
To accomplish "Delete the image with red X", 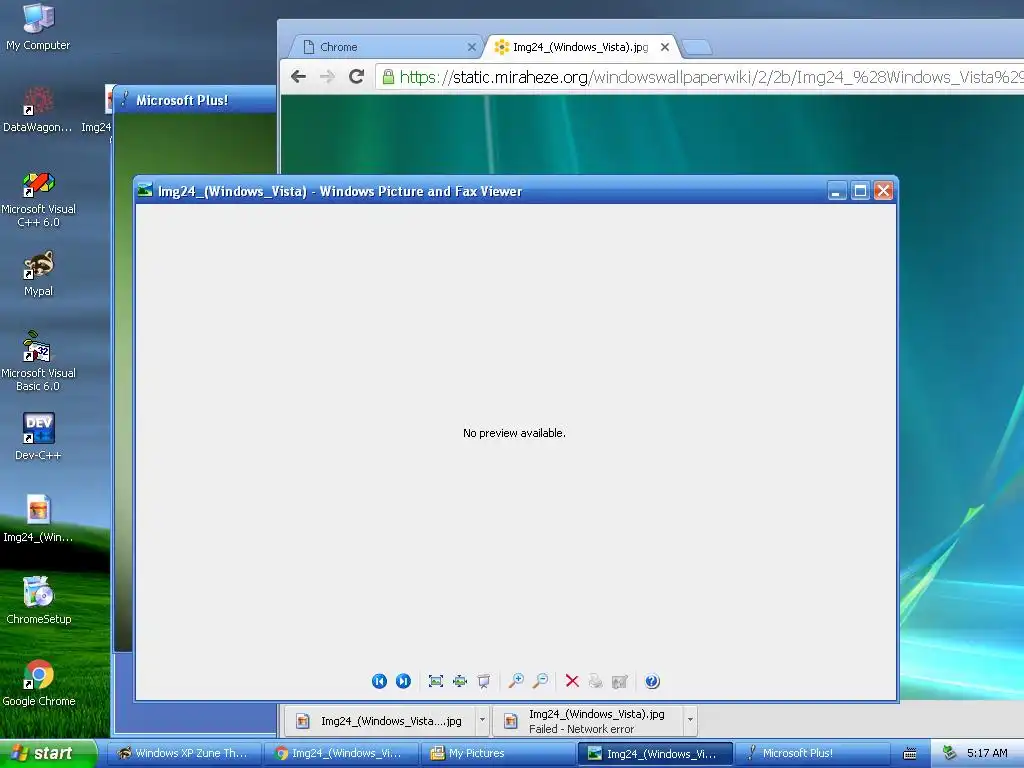I will tap(572, 681).
